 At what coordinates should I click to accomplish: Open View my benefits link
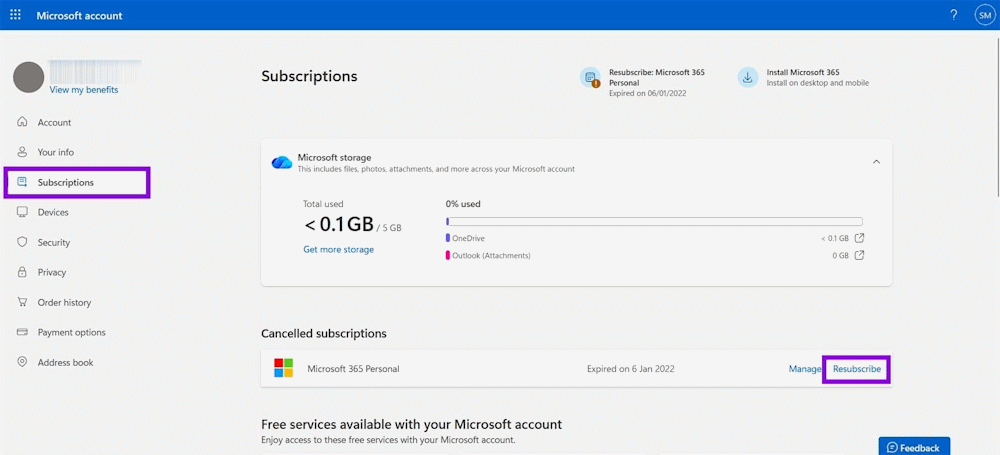84,90
